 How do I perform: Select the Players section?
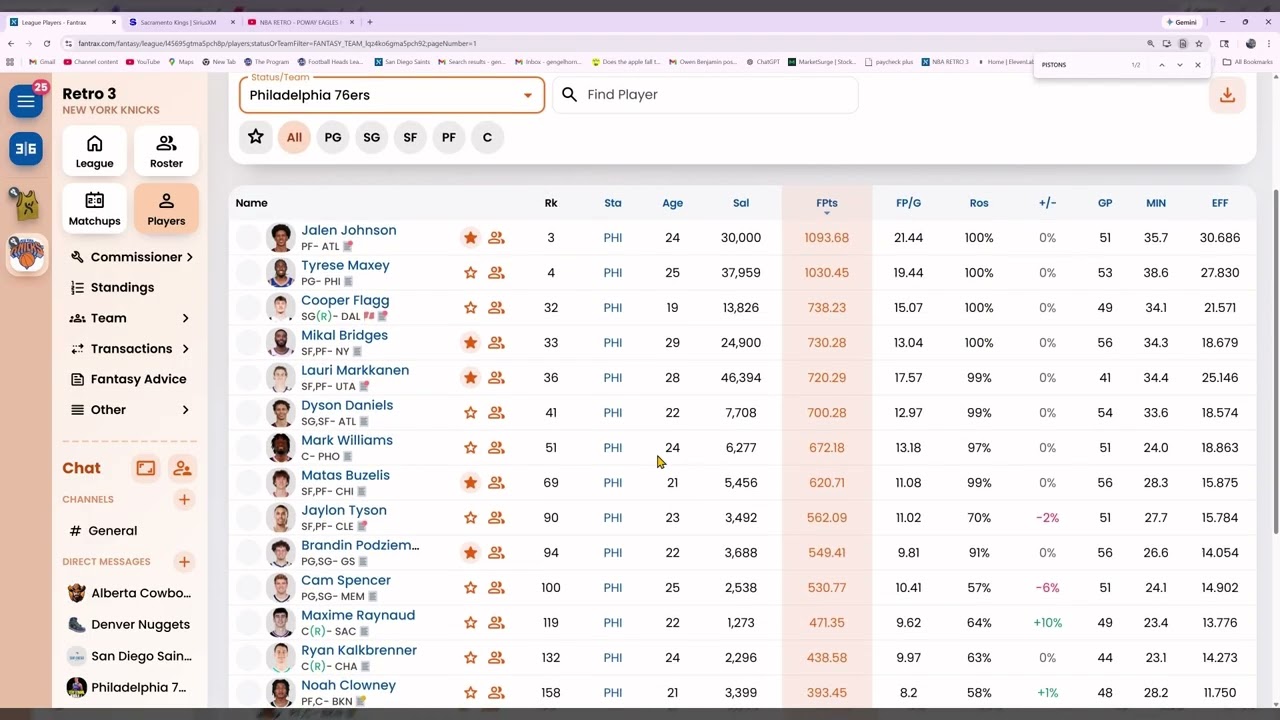[x=166, y=209]
